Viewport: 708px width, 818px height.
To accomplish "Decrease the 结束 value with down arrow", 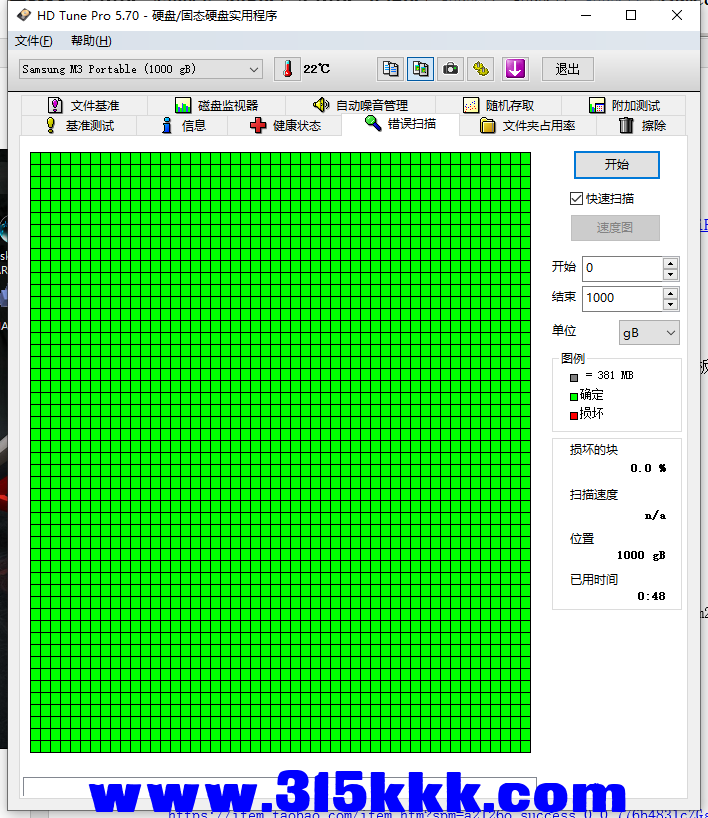I will [671, 305].
